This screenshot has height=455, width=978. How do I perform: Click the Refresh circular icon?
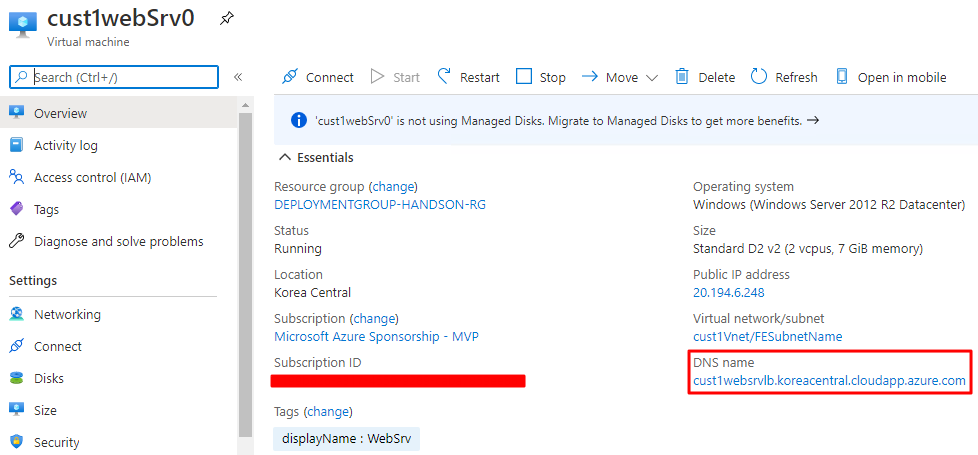[758, 77]
